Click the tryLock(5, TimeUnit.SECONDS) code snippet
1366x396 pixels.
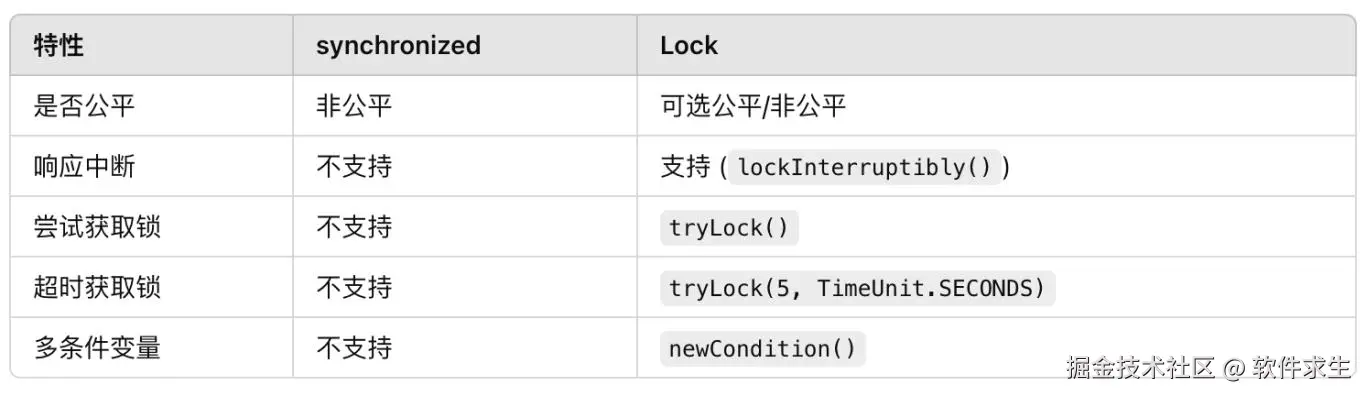857,288
